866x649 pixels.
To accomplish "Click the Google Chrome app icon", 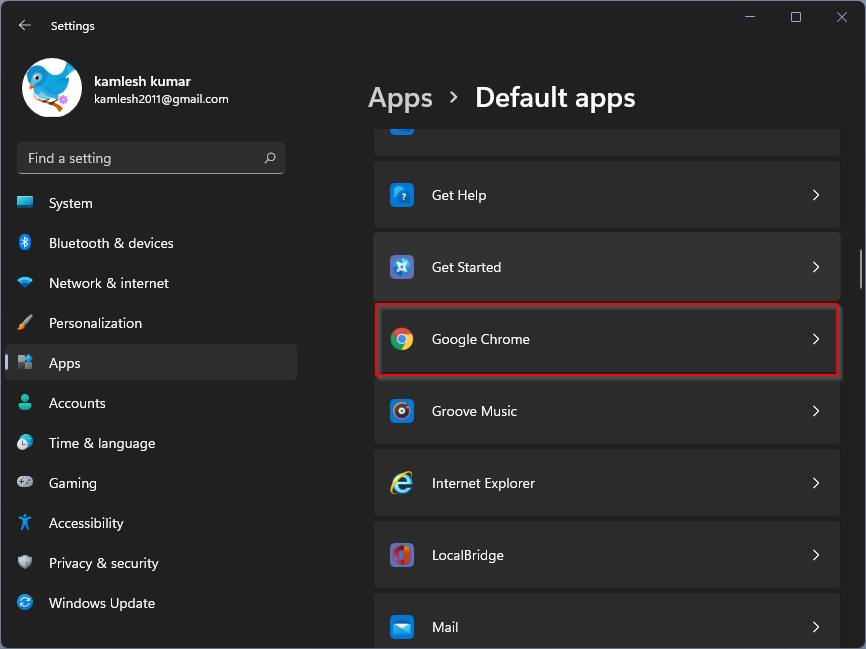I will pyautogui.click(x=402, y=339).
